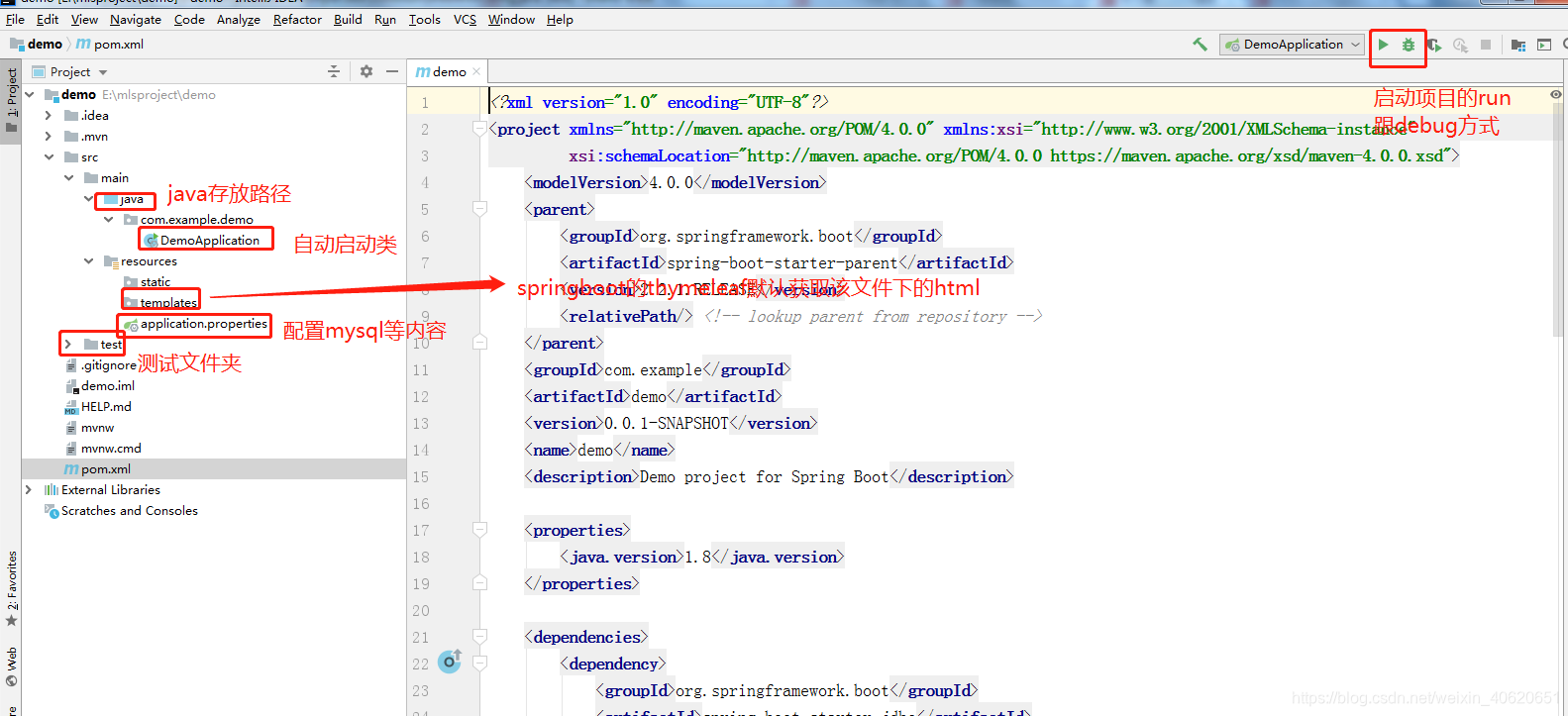This screenshot has width=1568, height=716.
Task: Collapse the resources folder
Action: click(89, 261)
